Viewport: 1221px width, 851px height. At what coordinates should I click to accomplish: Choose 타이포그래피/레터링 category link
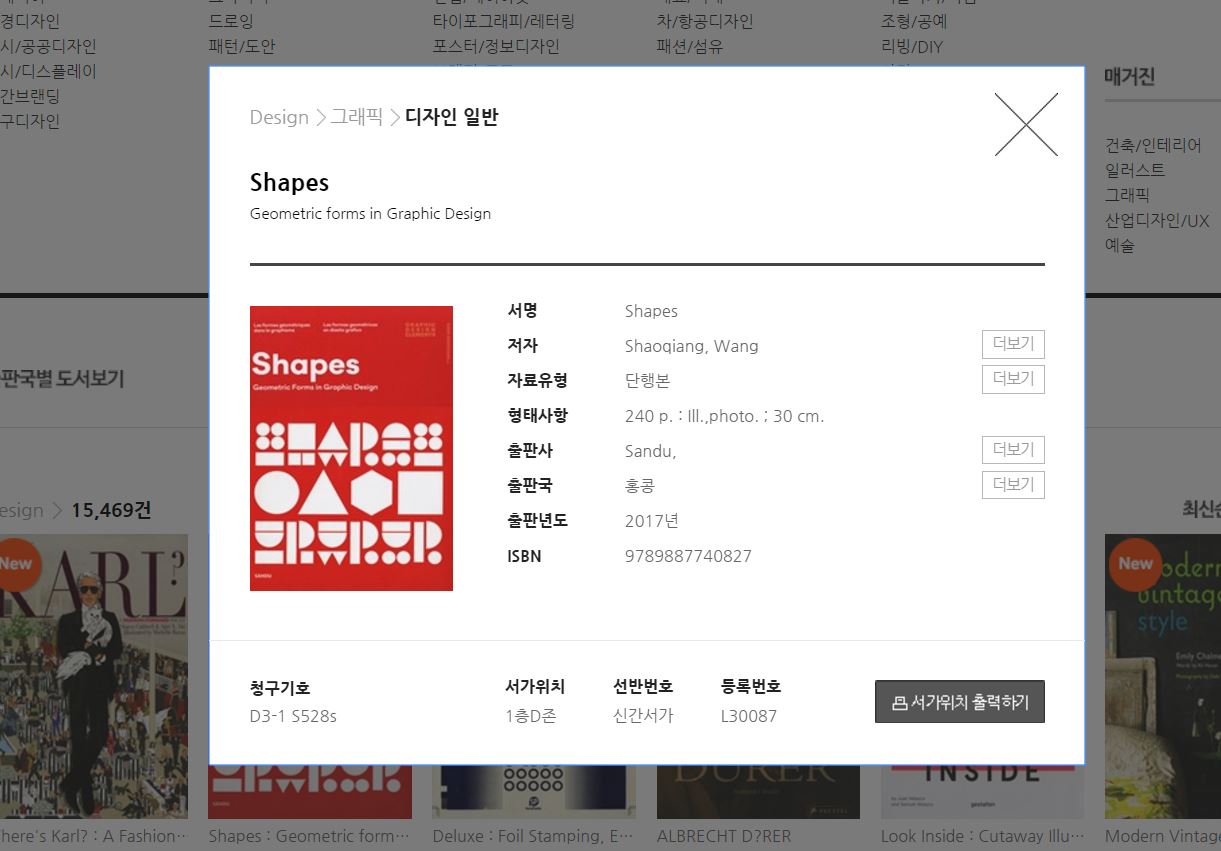pos(503,21)
